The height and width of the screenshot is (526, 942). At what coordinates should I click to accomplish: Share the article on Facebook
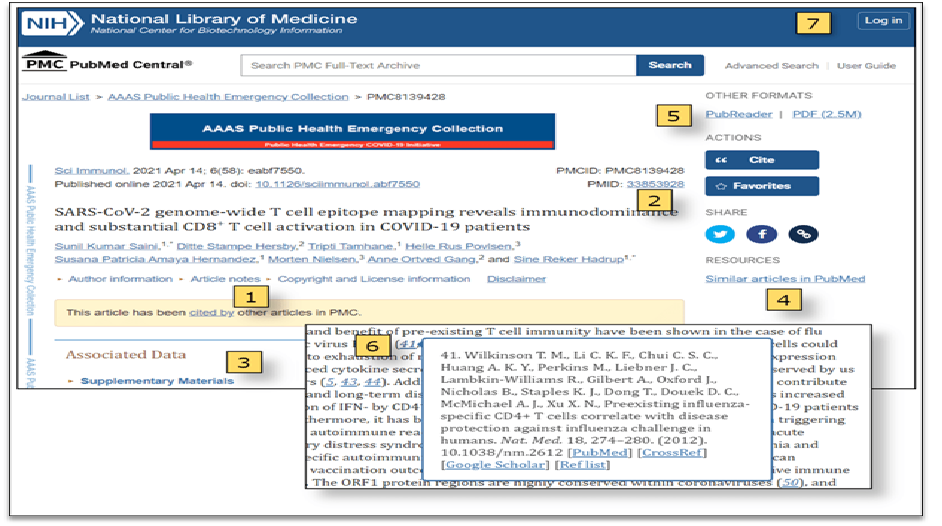(761, 234)
